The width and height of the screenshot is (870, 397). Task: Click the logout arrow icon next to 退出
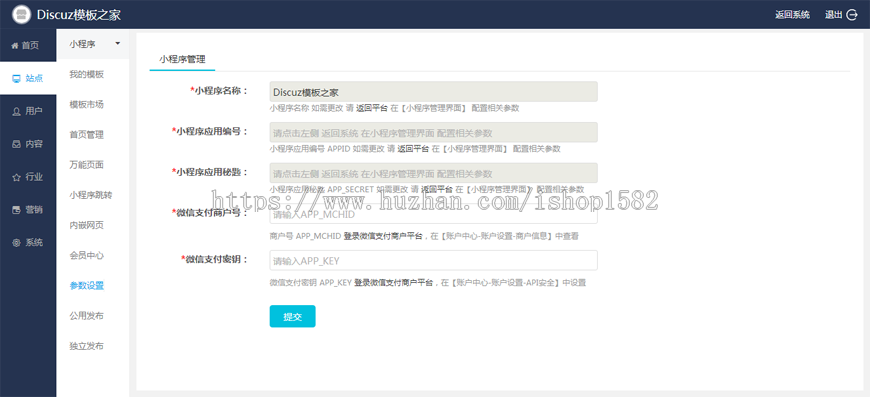[852, 15]
